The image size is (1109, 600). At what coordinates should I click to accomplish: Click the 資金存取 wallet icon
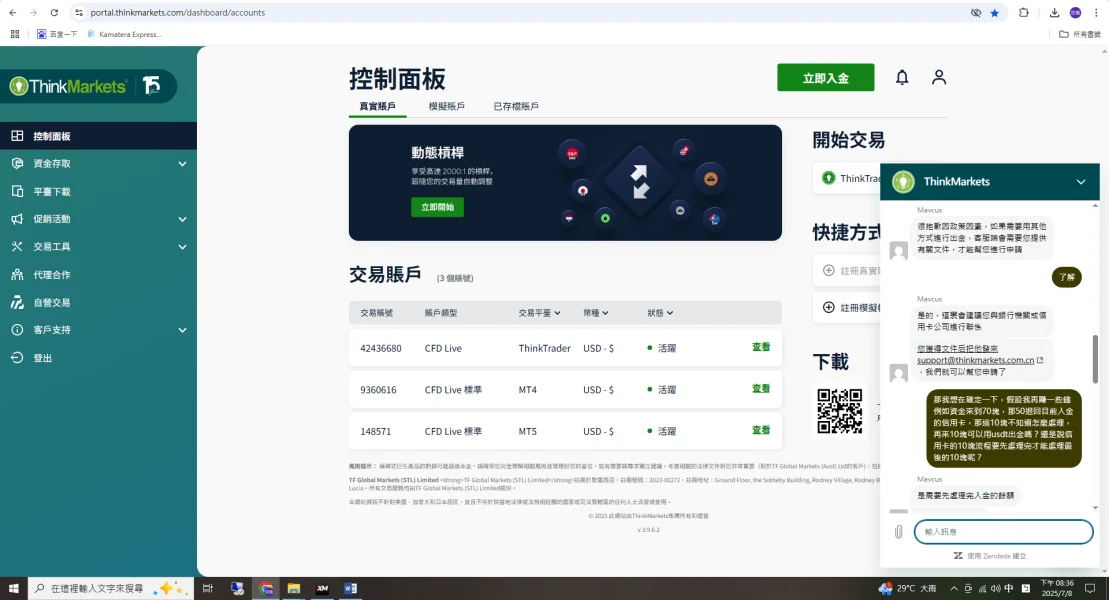coord(17,163)
